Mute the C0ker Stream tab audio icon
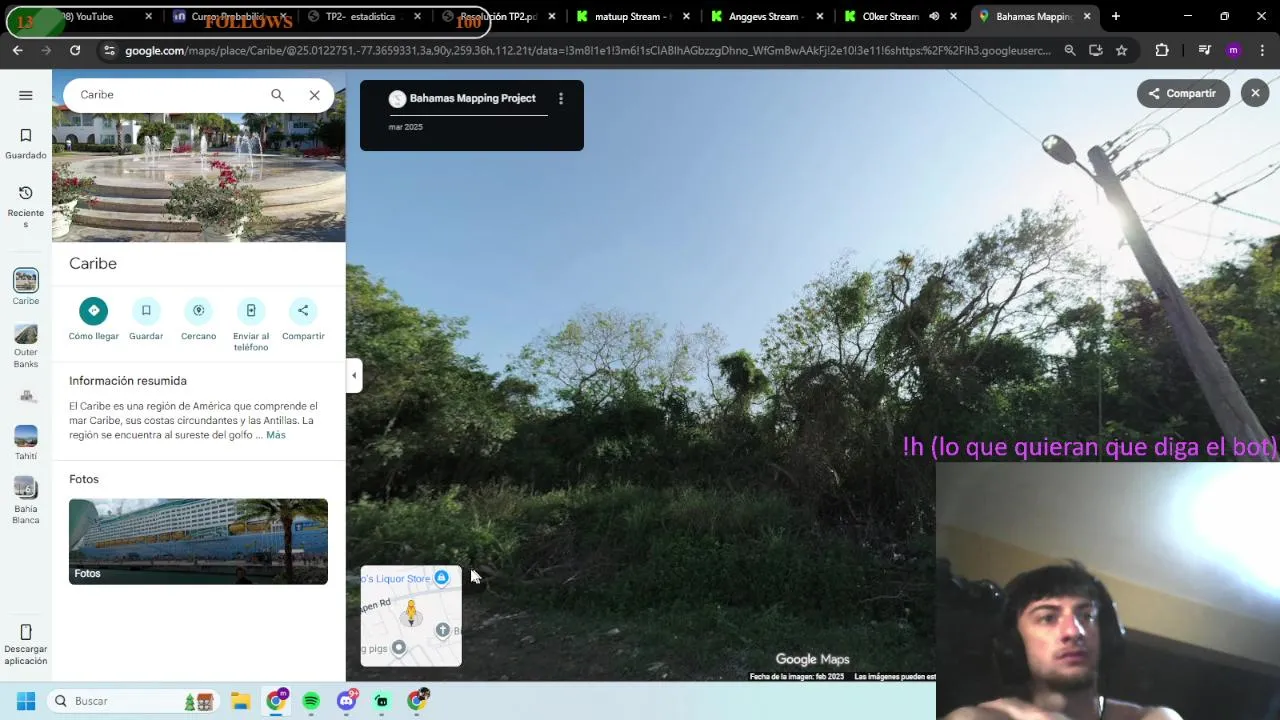 pyautogui.click(x=934, y=16)
